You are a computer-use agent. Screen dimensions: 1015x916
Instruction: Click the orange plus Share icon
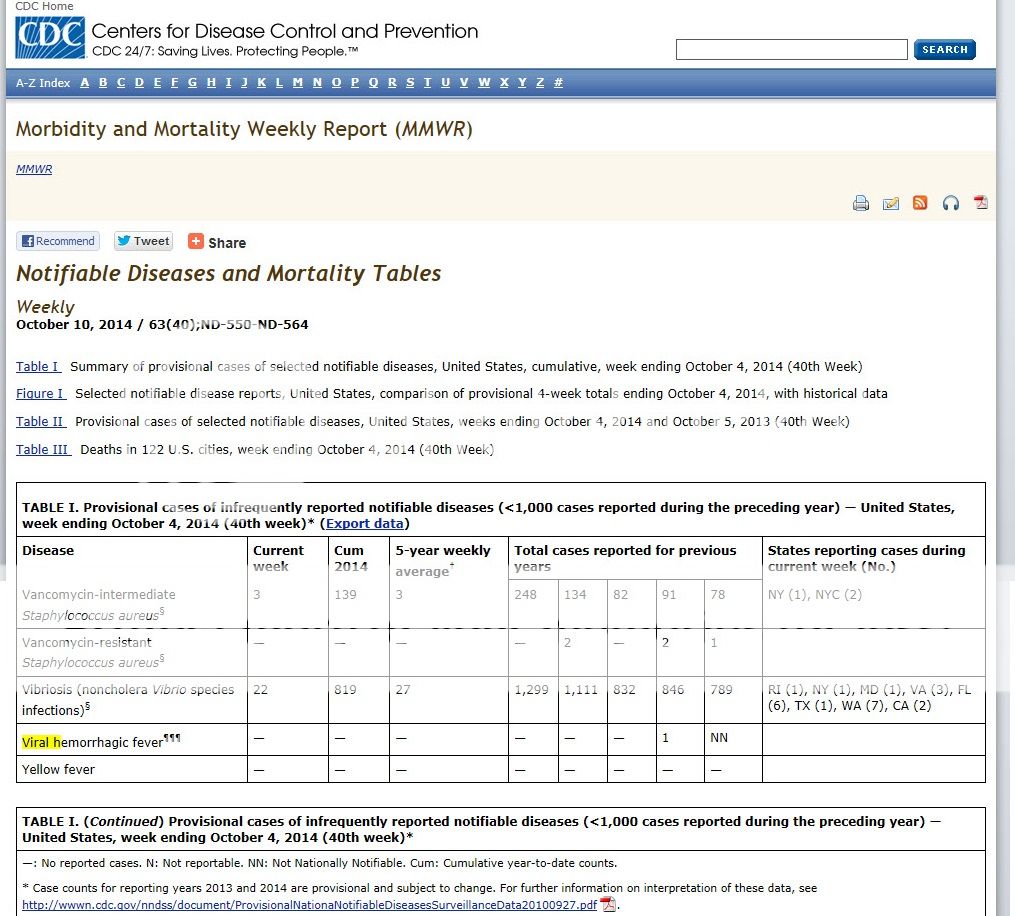[196, 241]
